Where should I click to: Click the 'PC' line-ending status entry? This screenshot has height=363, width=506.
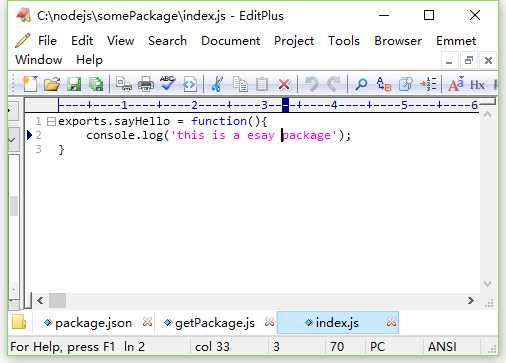pyautogui.click(x=377, y=347)
